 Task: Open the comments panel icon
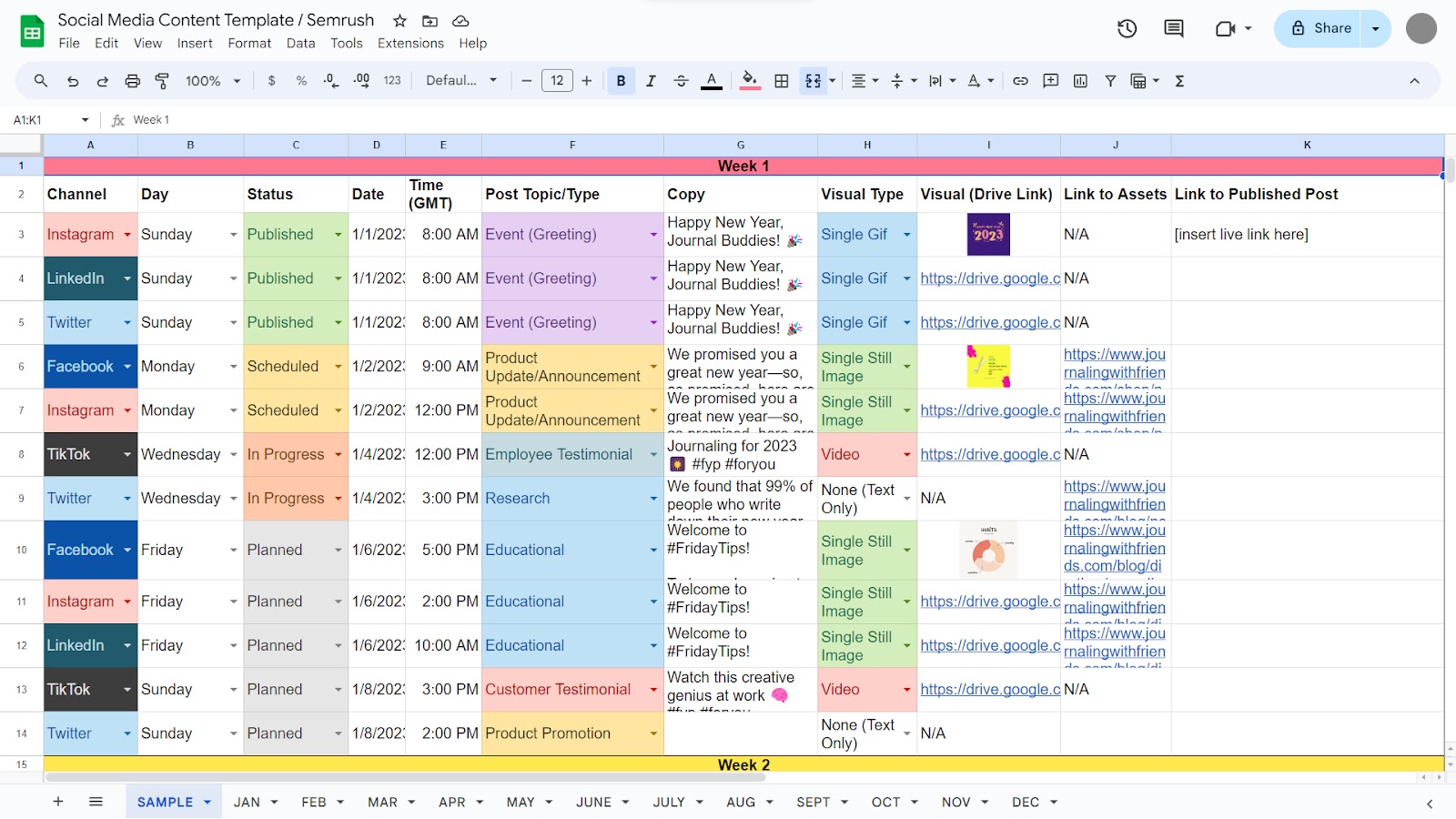(1174, 28)
